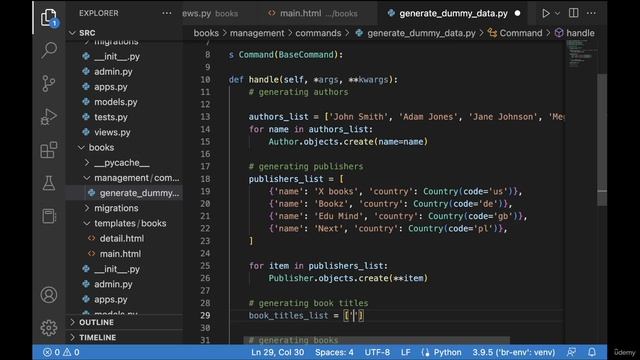Open the run options dropdown arrow
This screenshot has height=360, width=640.
[557, 13]
